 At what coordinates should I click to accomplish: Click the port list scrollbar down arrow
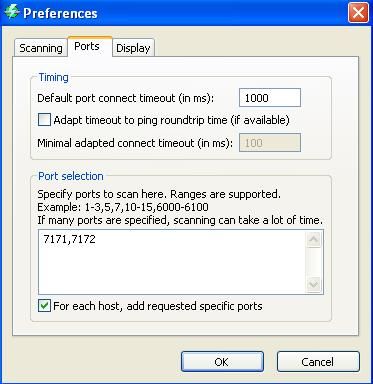tap(314, 284)
